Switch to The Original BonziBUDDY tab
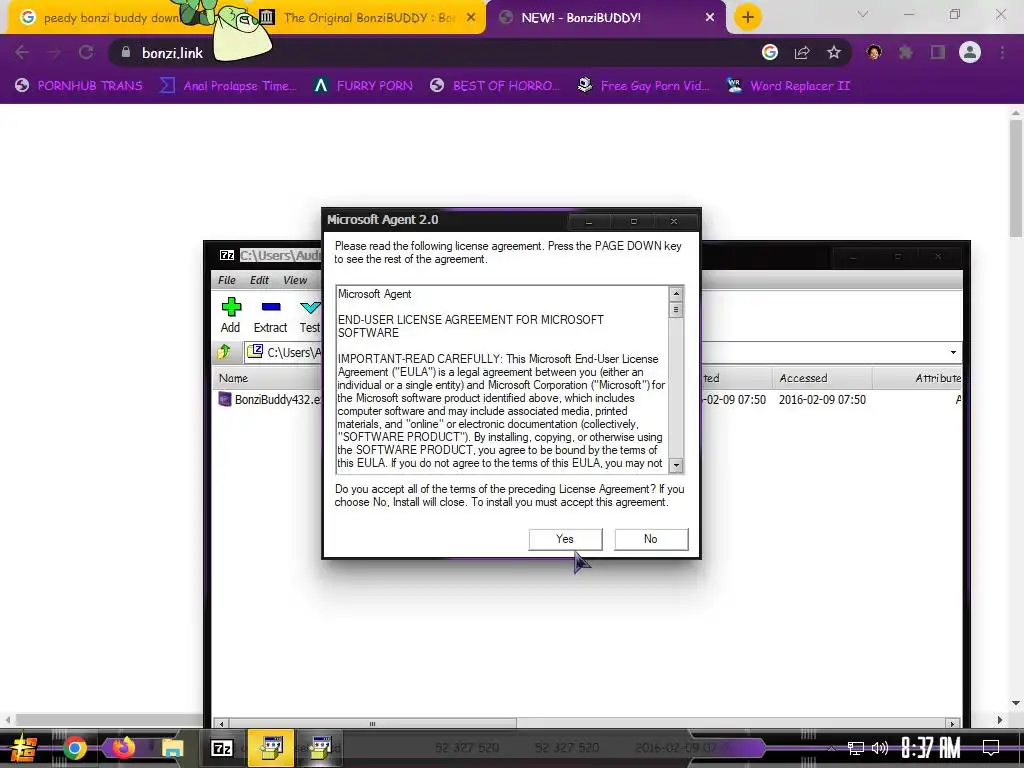 click(x=369, y=18)
